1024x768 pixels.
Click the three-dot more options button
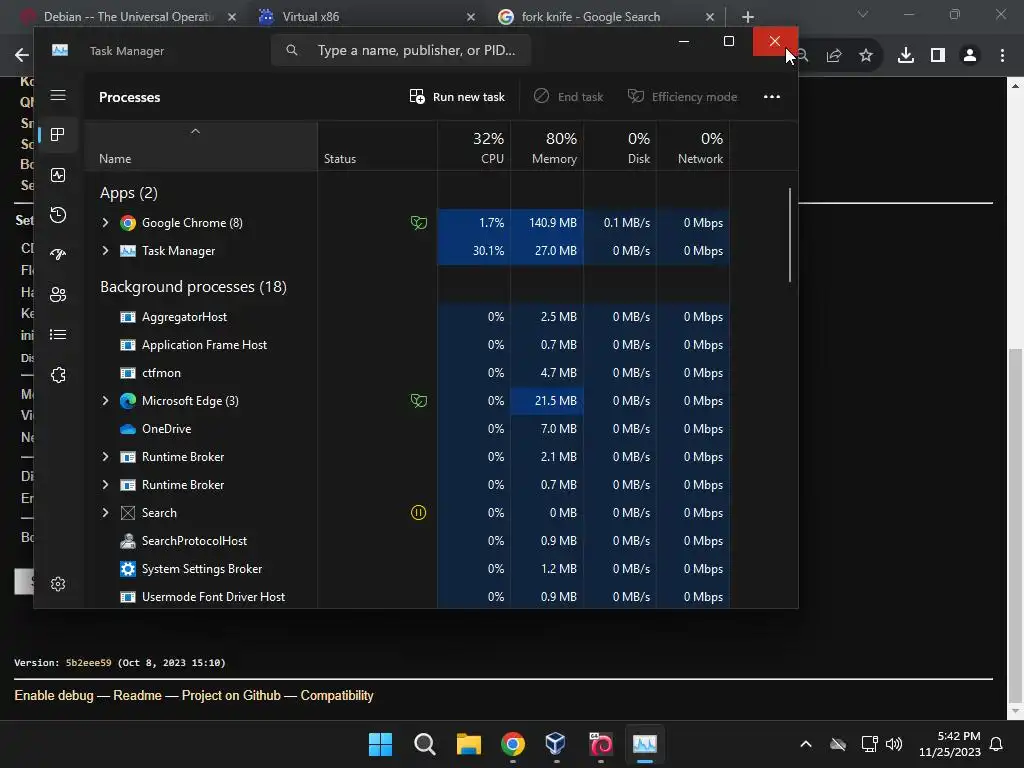[772, 97]
